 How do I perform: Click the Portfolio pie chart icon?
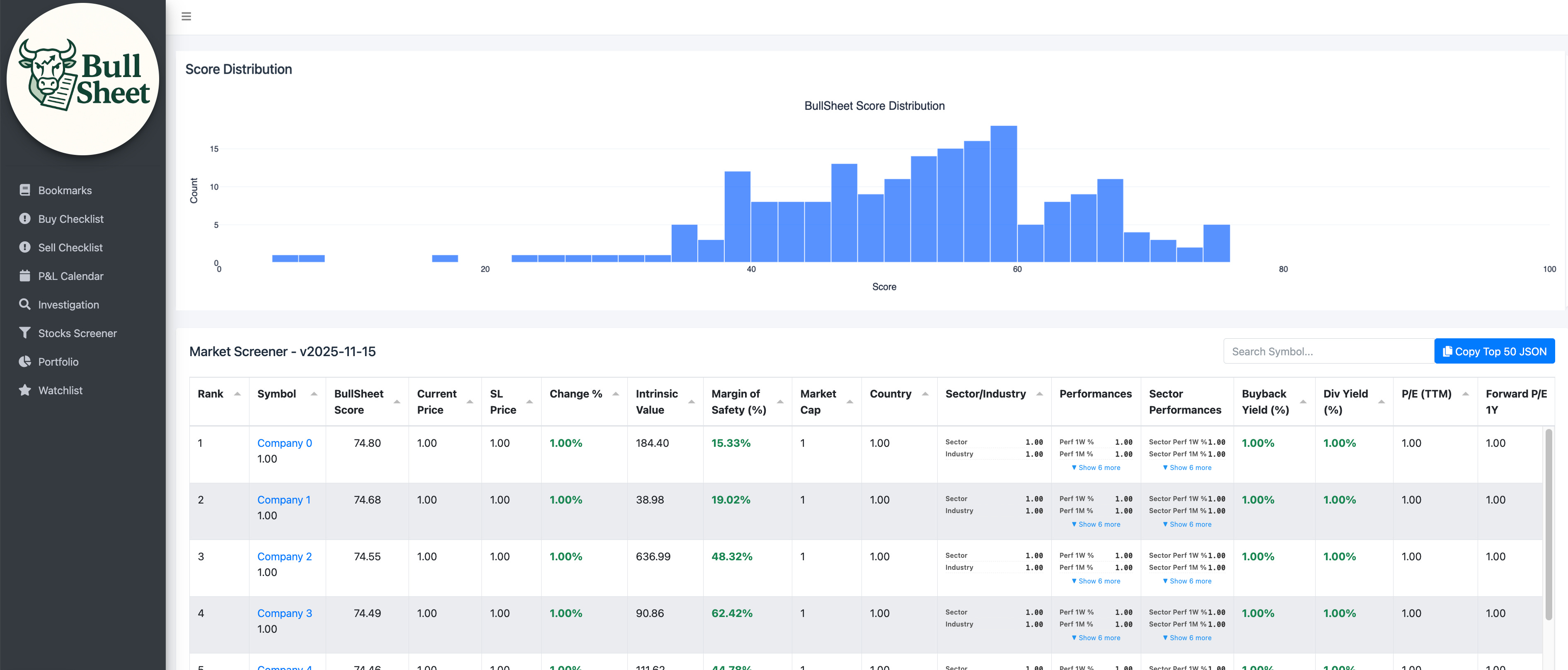pos(25,362)
